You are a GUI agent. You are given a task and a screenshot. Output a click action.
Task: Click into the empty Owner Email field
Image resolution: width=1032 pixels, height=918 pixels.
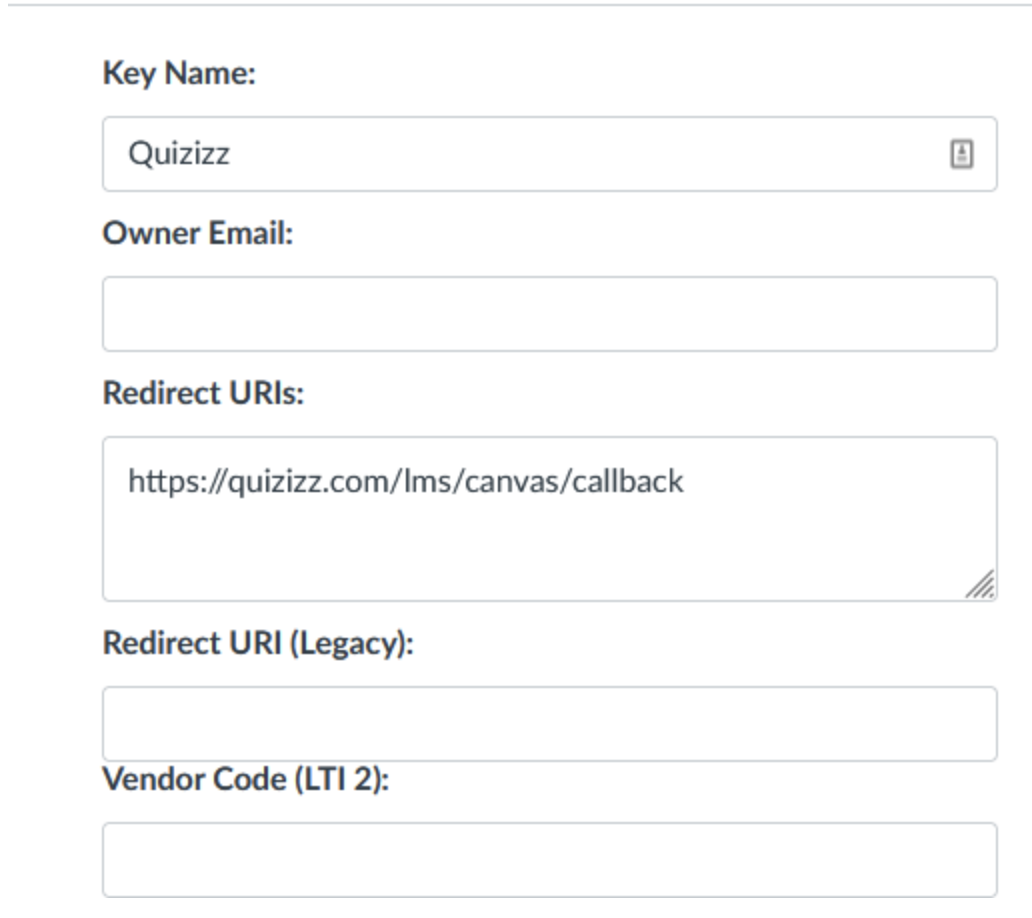tap(550, 314)
